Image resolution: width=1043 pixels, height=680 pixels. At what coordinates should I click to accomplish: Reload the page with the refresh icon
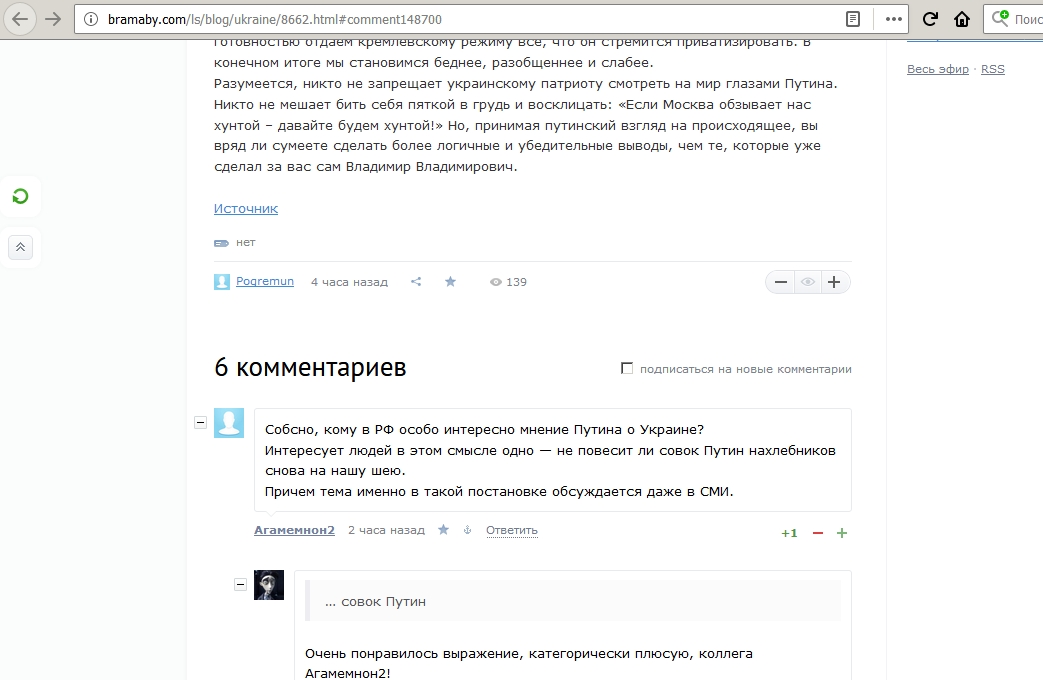tap(930, 19)
